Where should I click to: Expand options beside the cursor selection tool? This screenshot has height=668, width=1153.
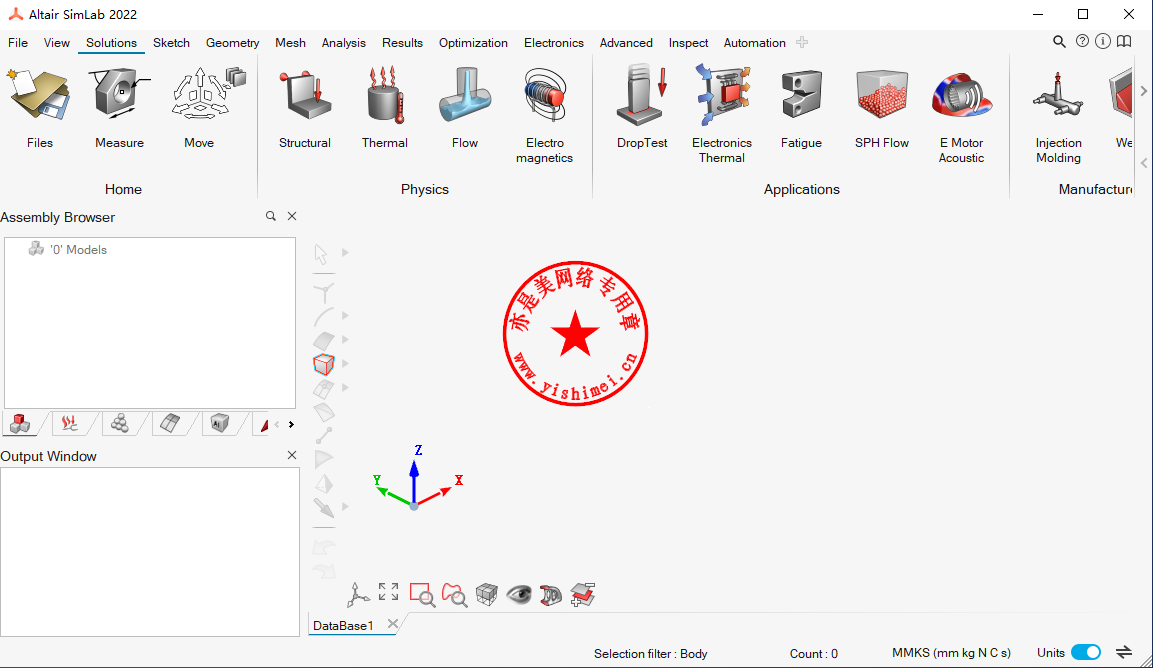pos(345,252)
